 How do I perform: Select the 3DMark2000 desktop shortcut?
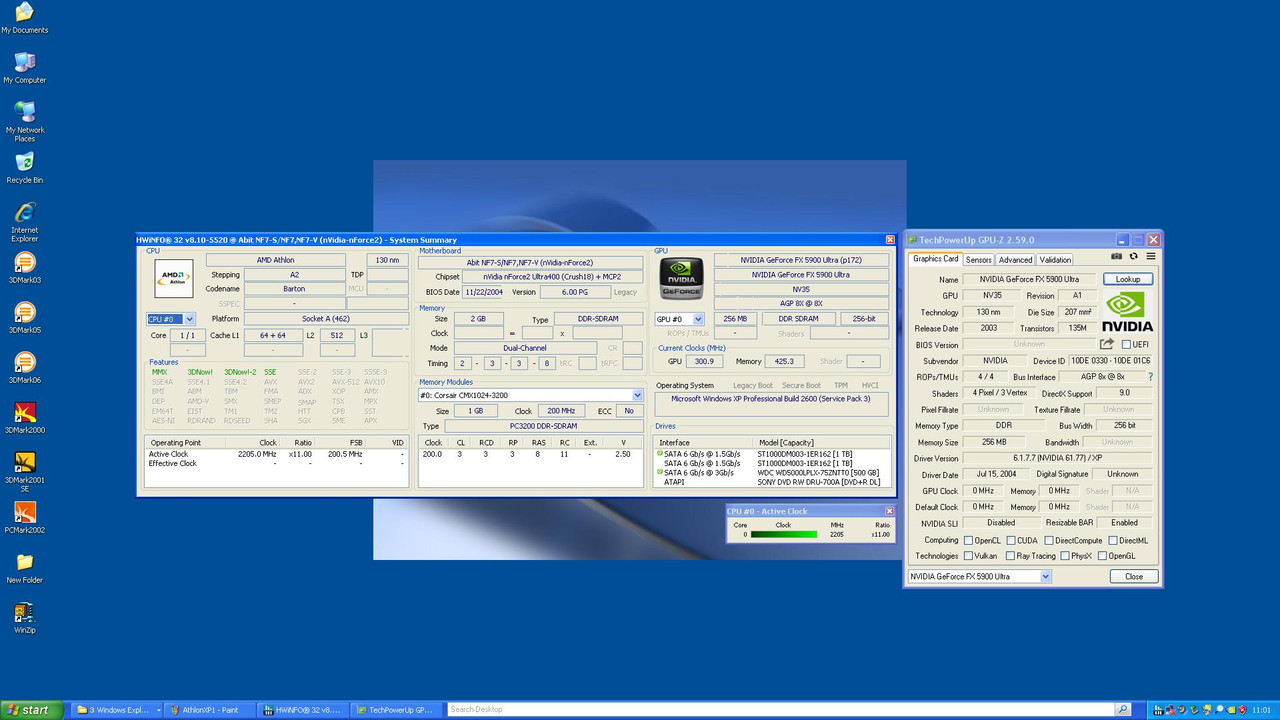(25, 418)
